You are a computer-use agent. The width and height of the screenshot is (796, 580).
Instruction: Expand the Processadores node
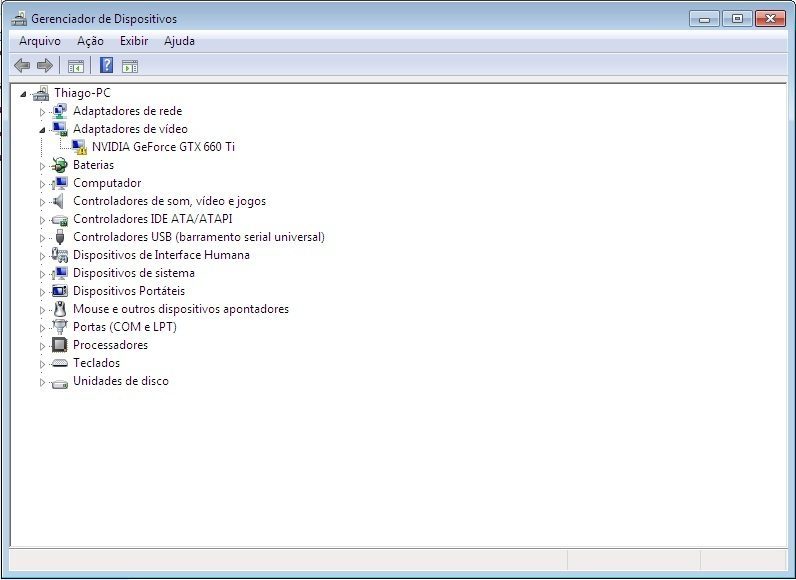pyautogui.click(x=42, y=346)
